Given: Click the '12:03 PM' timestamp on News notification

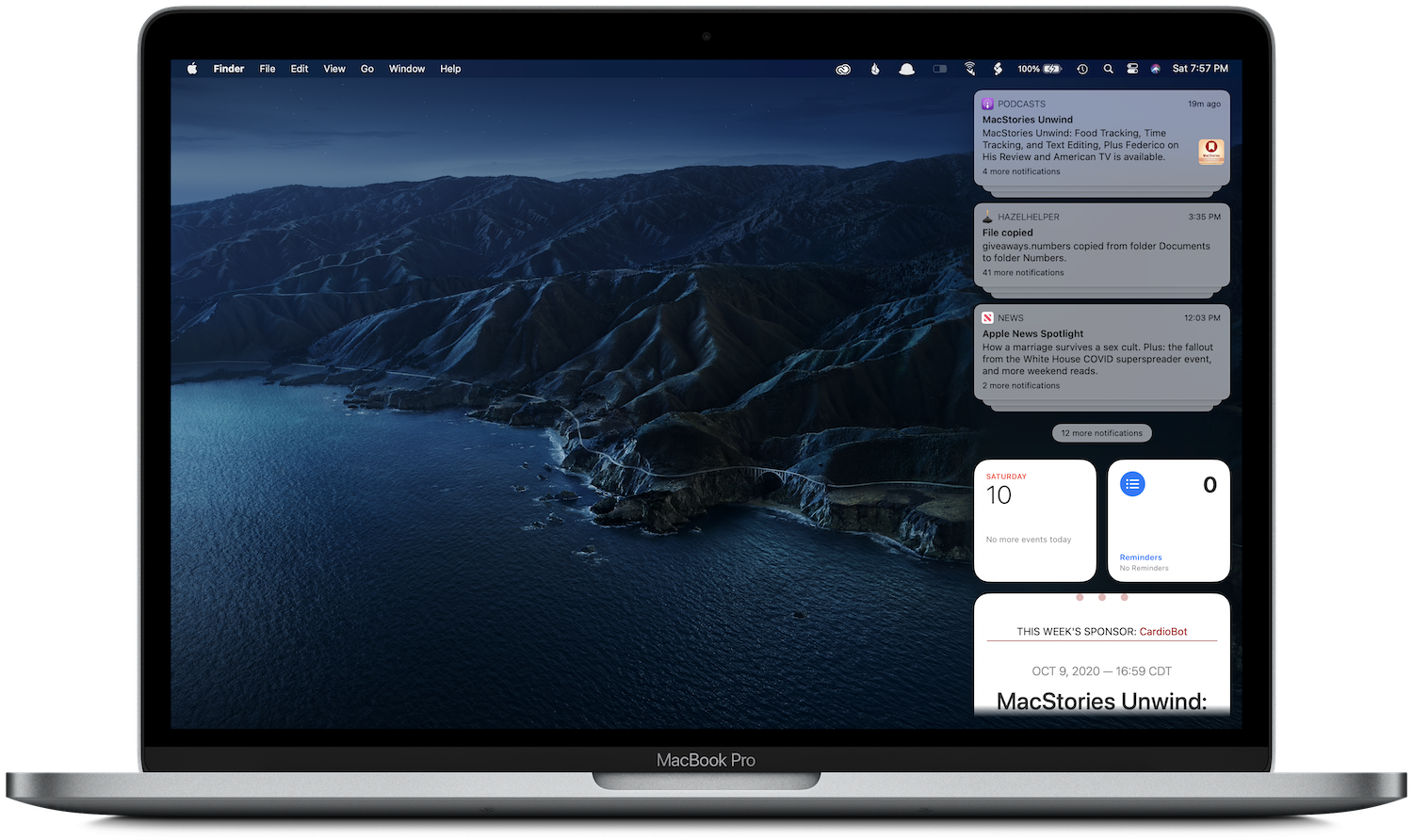Looking at the screenshot, I should 1202,317.
